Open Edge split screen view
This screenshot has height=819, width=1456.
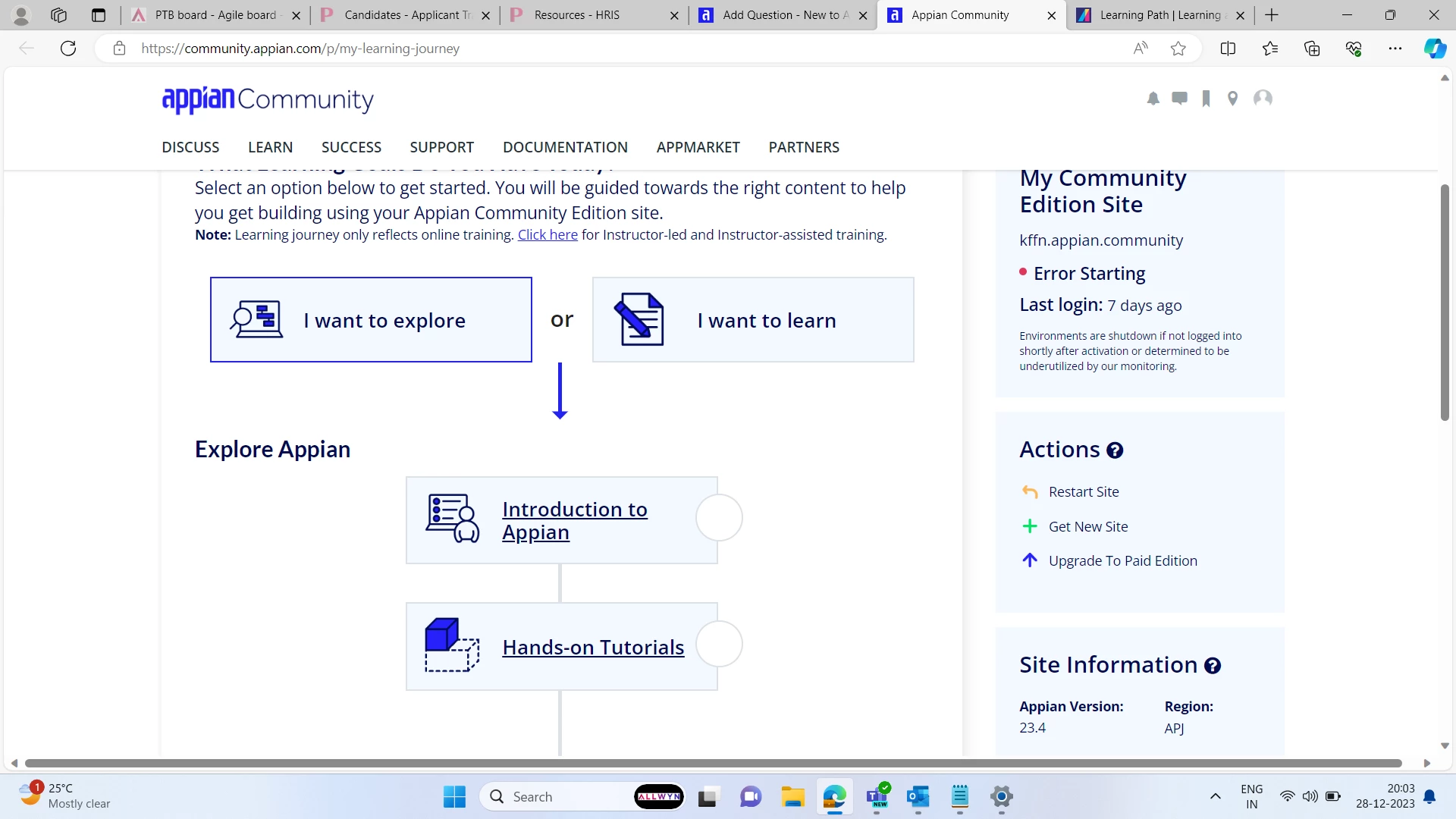click(1228, 49)
